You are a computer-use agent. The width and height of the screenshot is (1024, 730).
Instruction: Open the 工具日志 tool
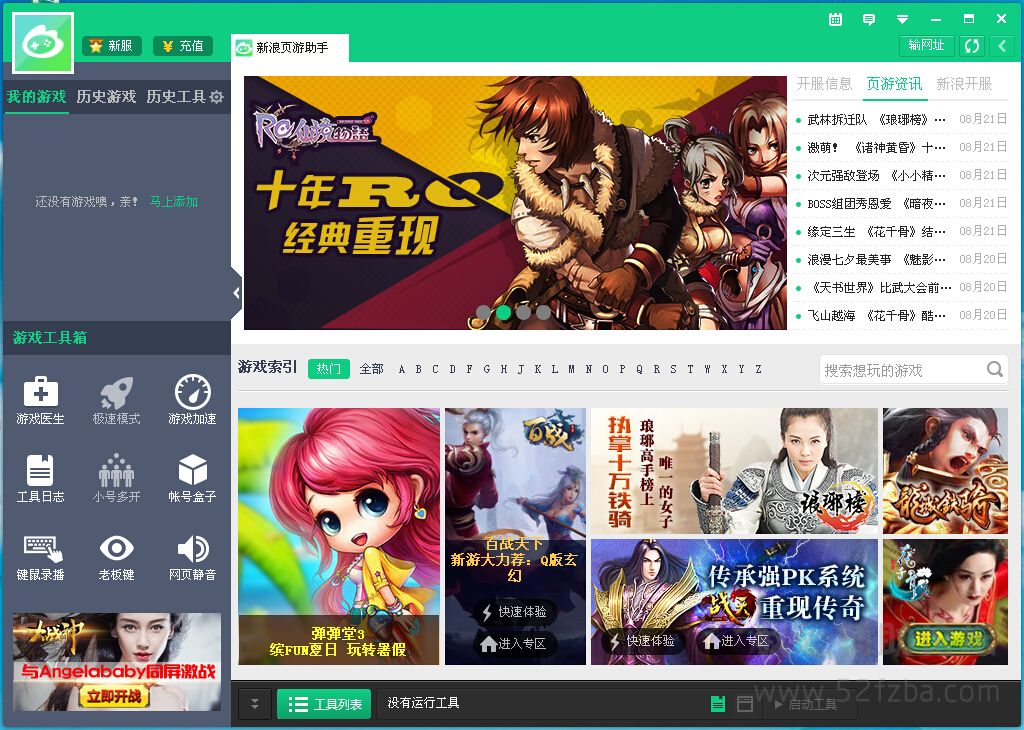(40, 479)
